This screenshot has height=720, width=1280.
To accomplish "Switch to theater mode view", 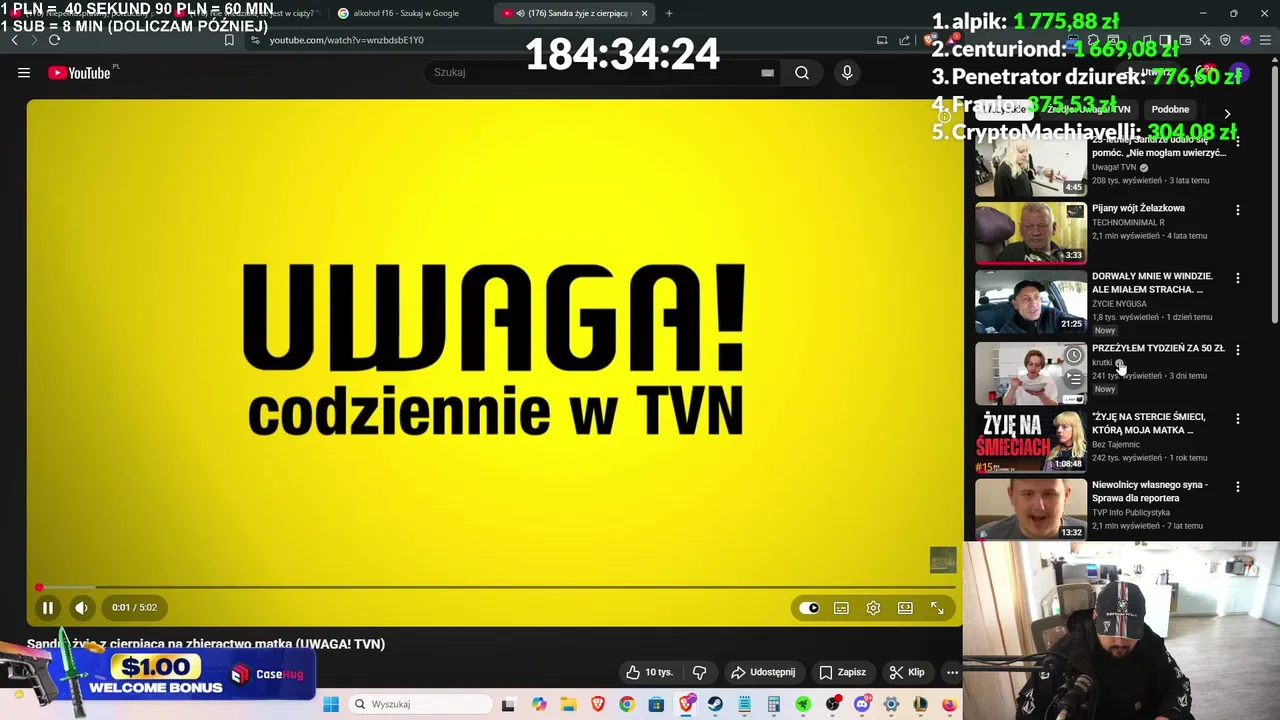I will [x=905, y=607].
